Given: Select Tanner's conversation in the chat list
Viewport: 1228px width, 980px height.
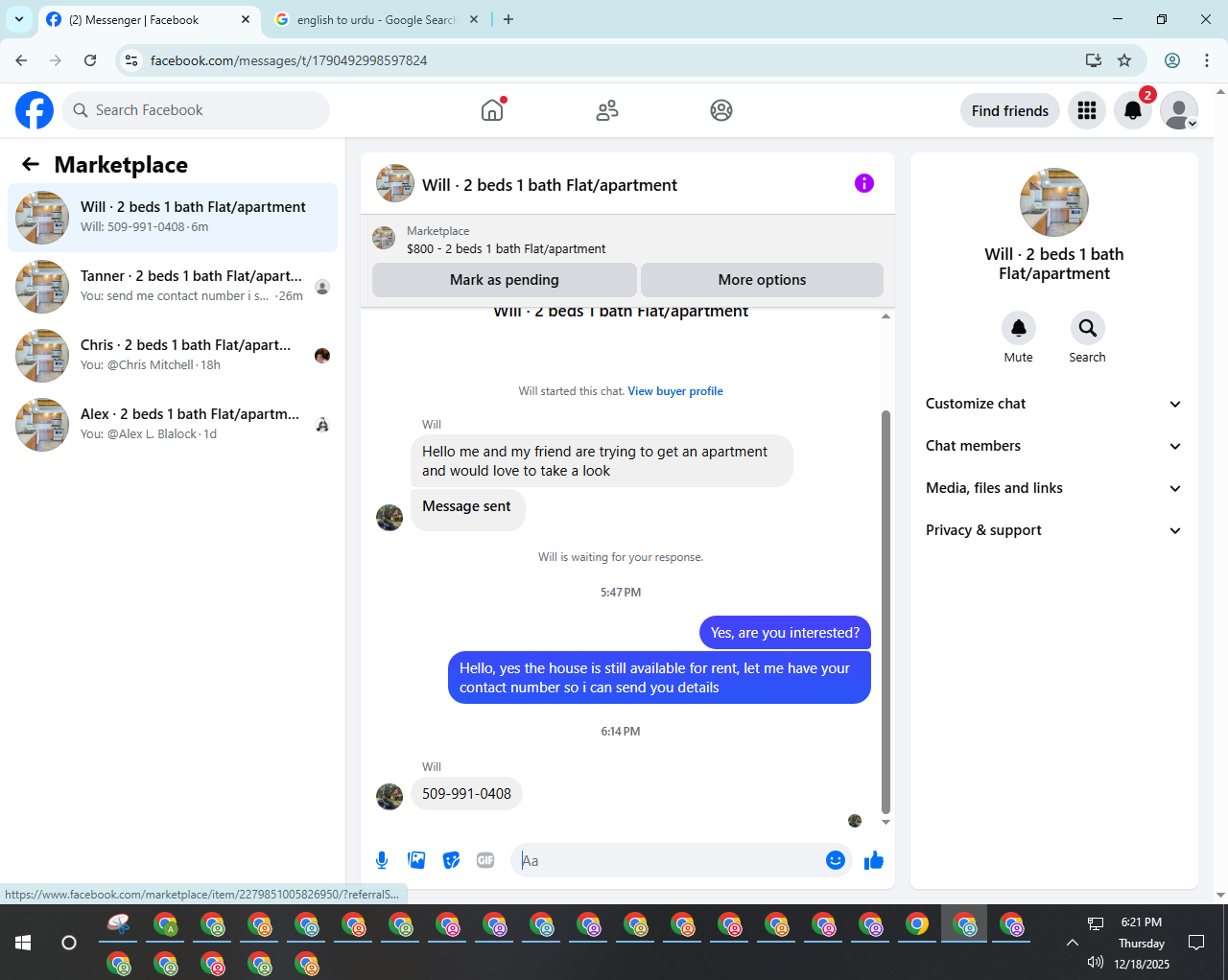Looking at the screenshot, I should click(x=173, y=287).
